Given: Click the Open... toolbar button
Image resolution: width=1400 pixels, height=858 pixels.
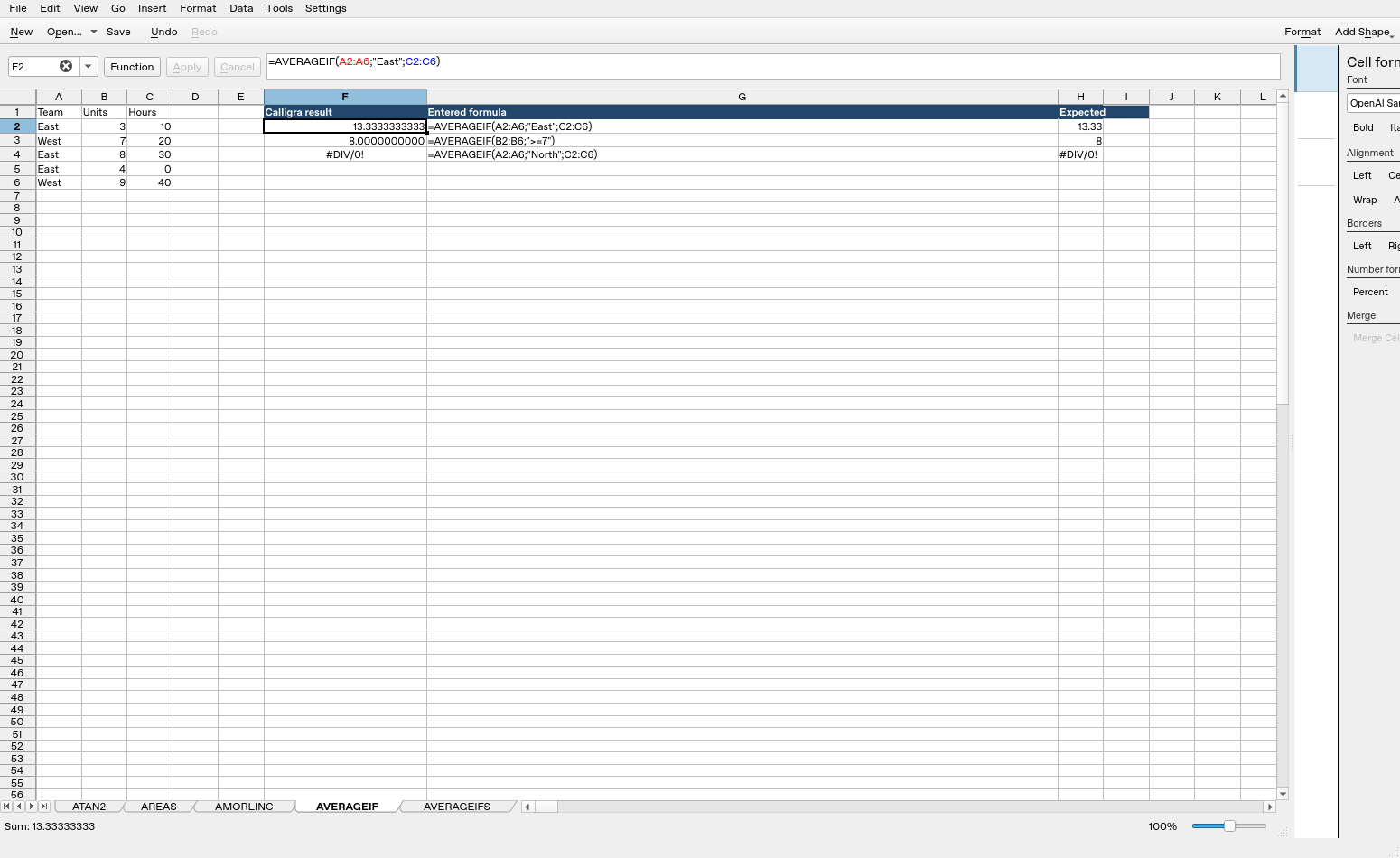Looking at the screenshot, I should click(64, 32).
